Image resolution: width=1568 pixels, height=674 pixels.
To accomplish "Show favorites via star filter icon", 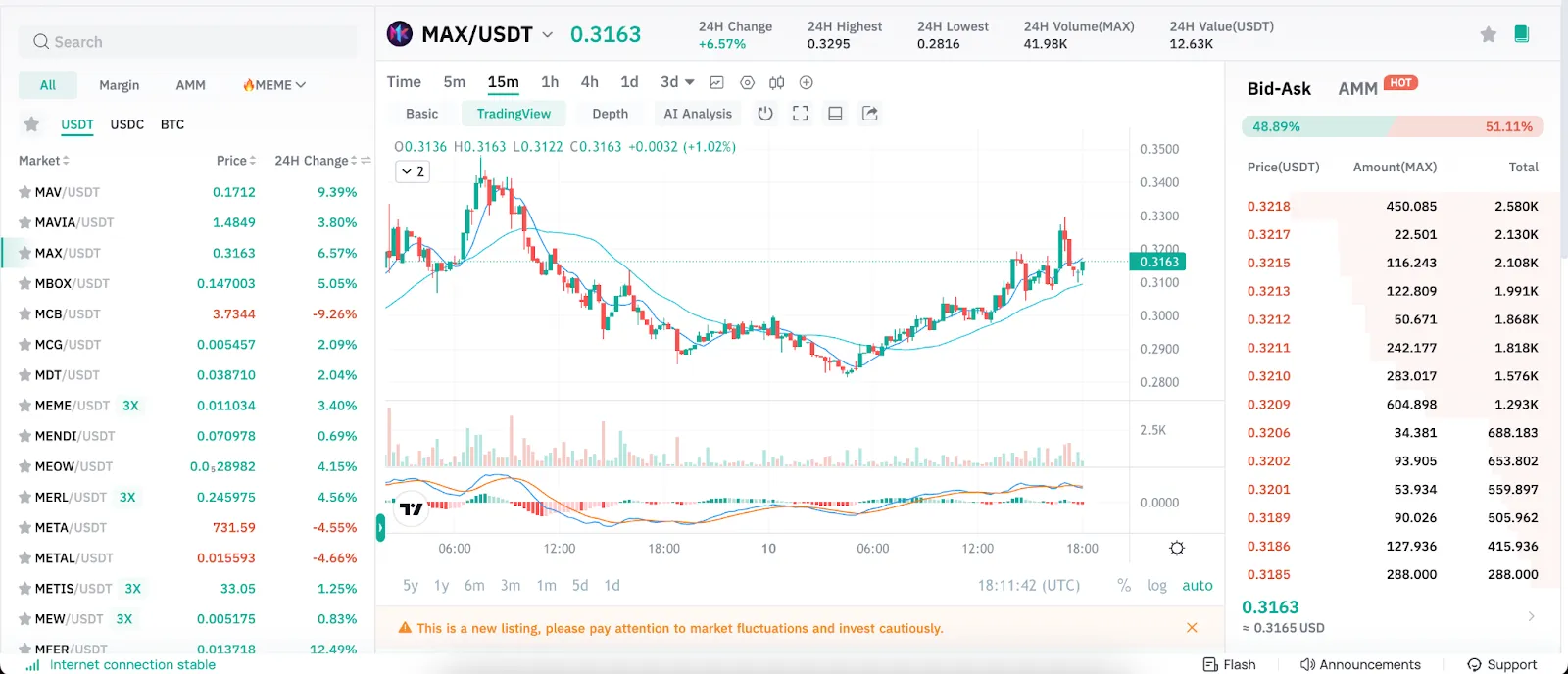I will coord(31,124).
